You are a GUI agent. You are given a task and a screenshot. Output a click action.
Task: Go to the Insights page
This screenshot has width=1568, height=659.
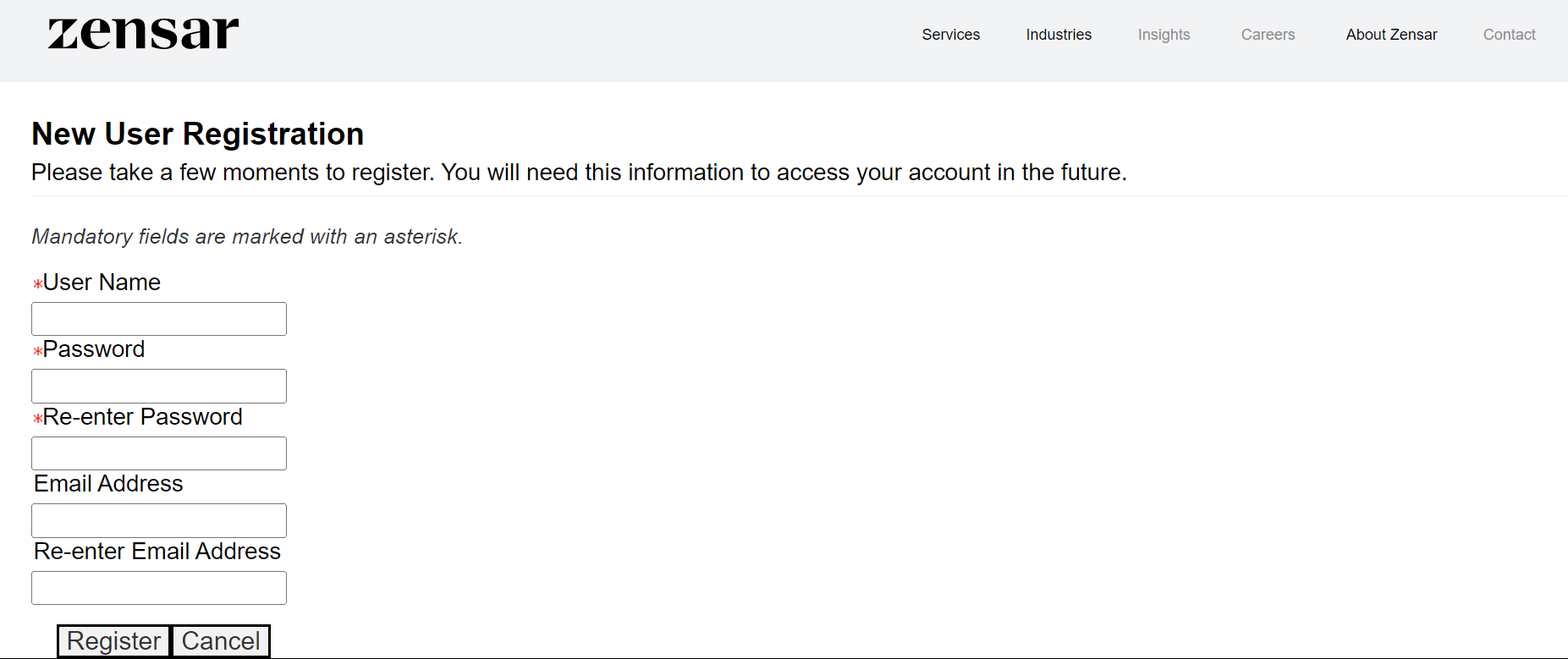[1164, 35]
